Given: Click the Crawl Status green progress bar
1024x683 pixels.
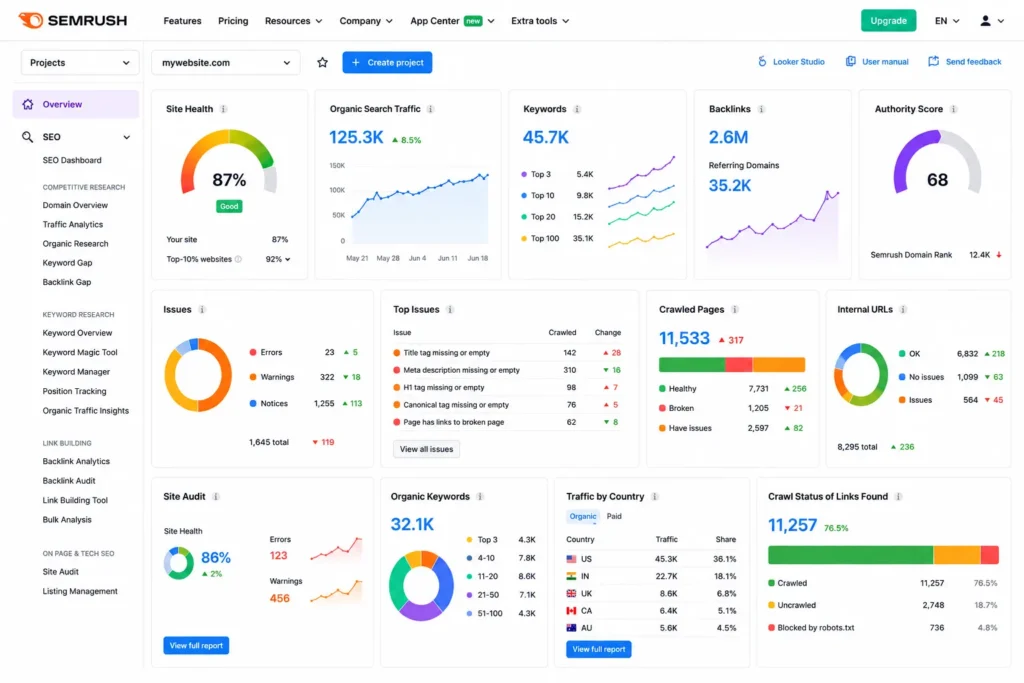Looking at the screenshot, I should click(850, 555).
